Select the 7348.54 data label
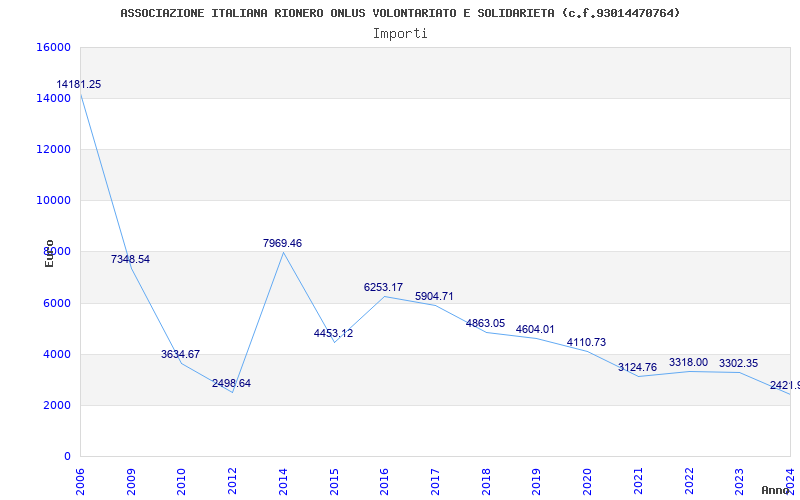 tap(130, 259)
